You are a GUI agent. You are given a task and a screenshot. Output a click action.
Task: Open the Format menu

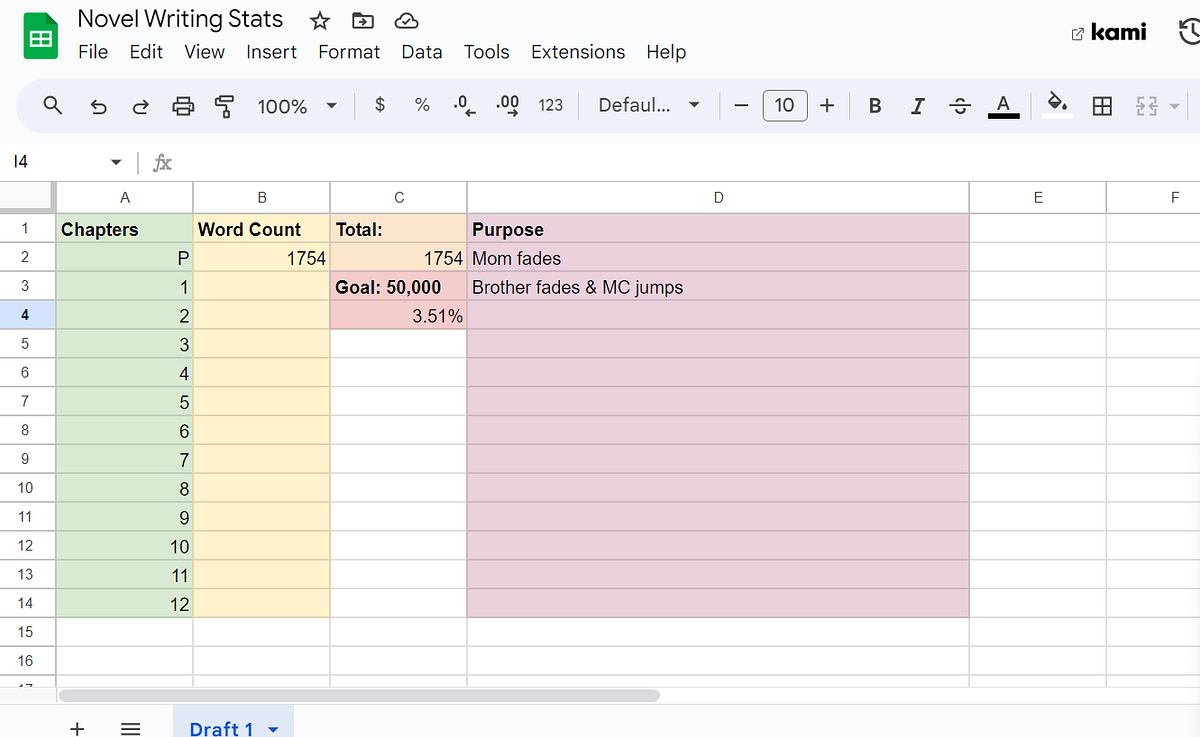349,52
